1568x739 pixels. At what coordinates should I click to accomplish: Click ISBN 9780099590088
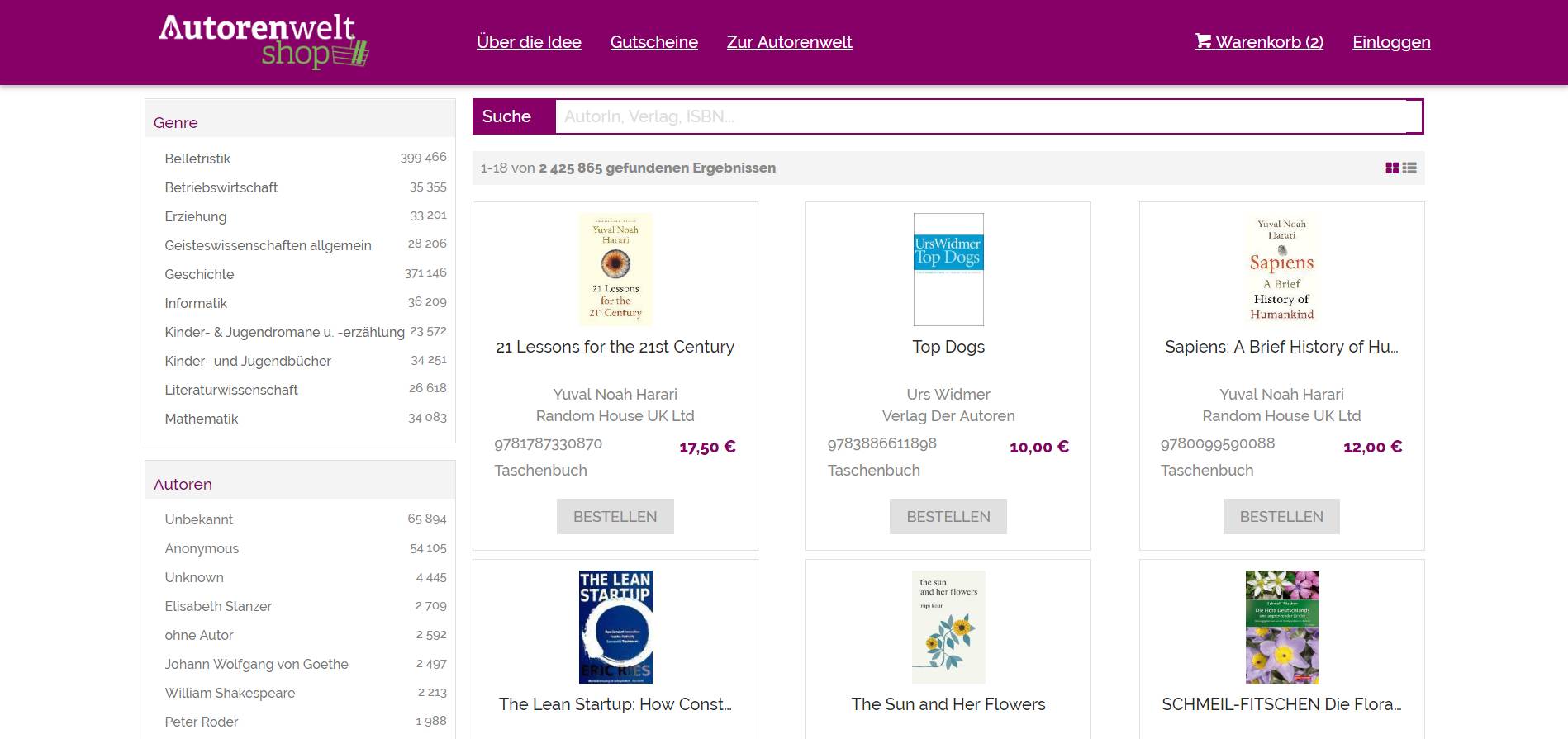coord(1218,443)
